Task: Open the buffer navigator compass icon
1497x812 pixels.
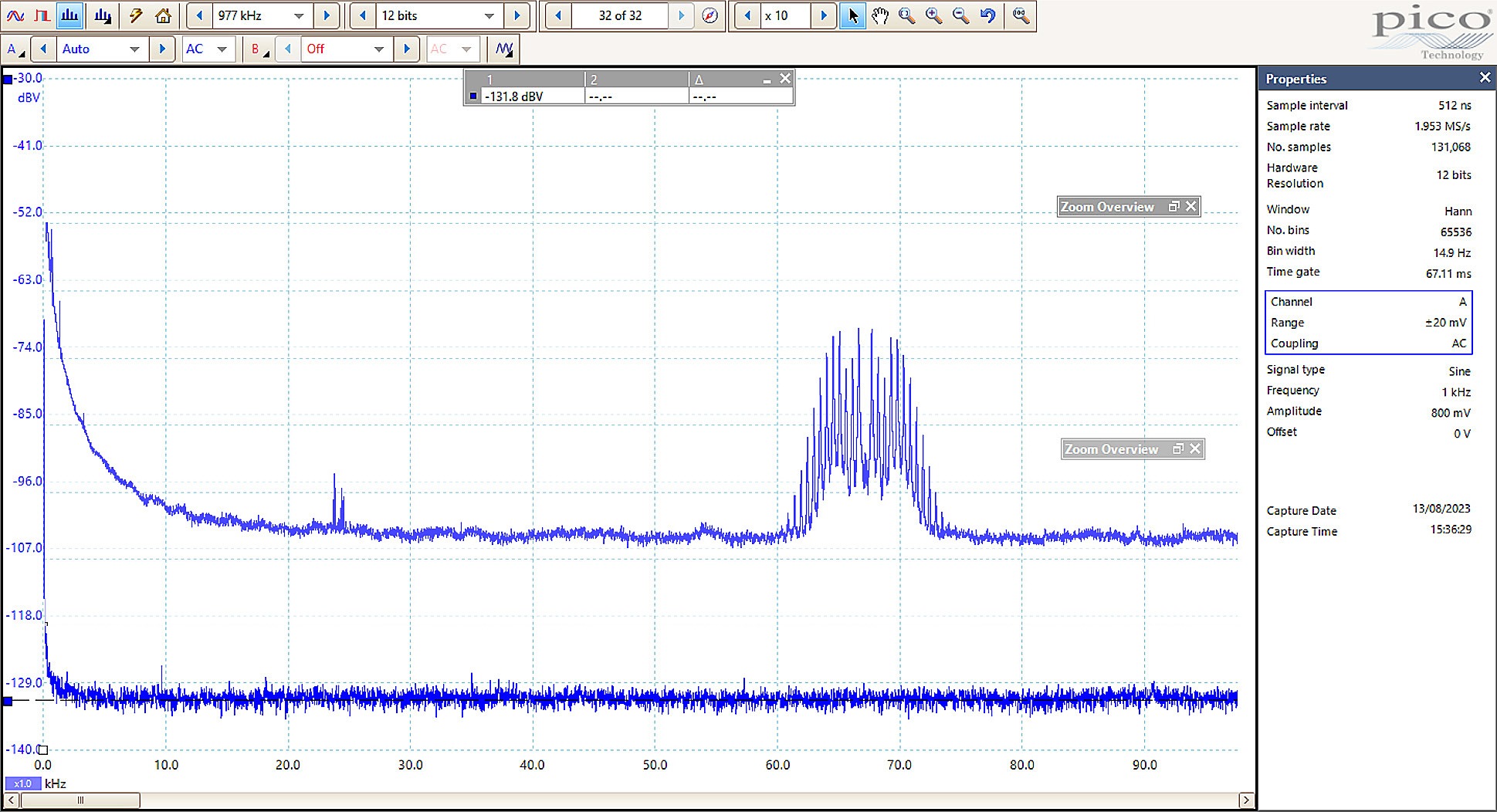Action: (x=710, y=15)
